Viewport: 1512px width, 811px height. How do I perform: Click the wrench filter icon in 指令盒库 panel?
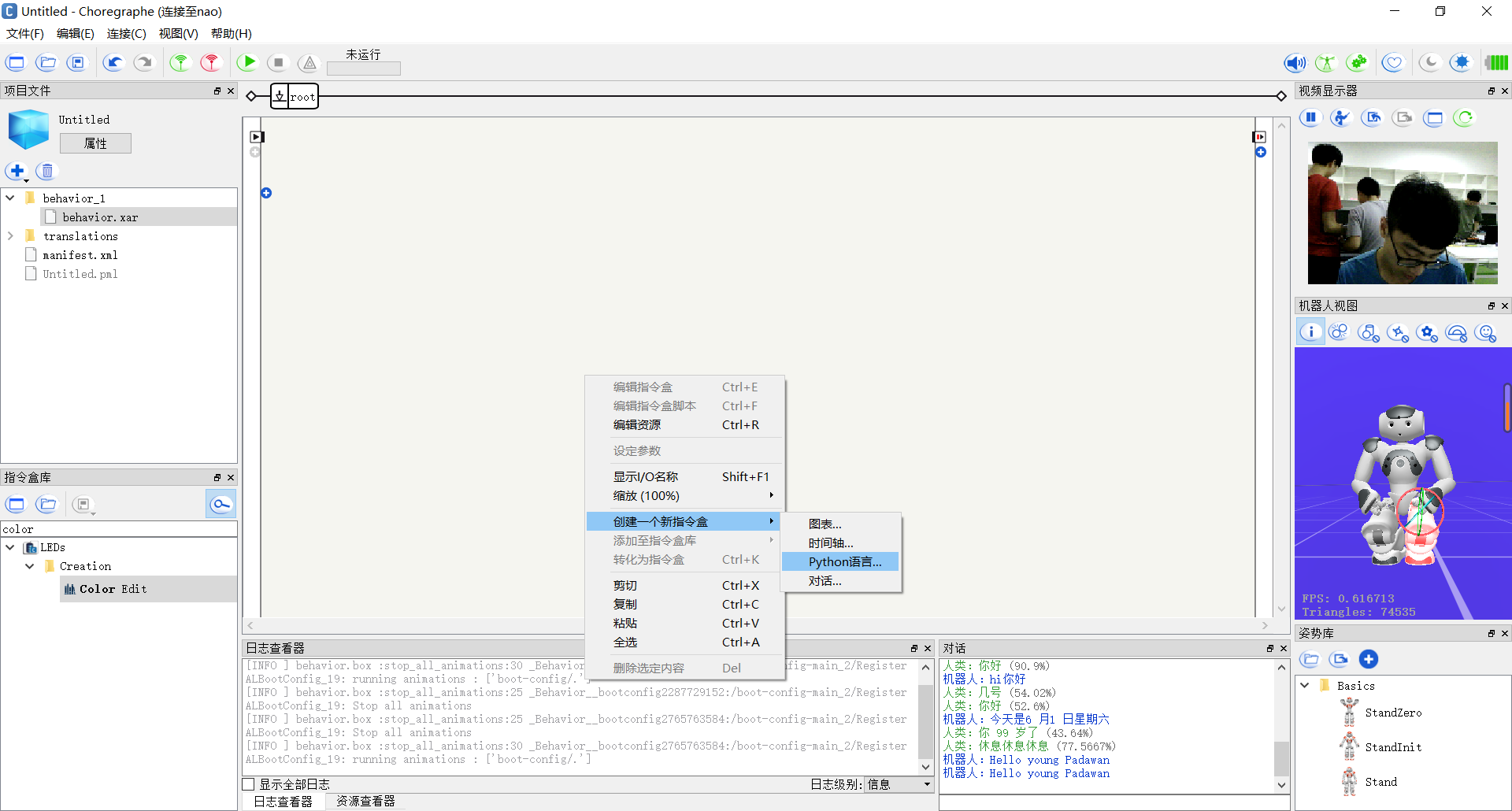(x=220, y=503)
